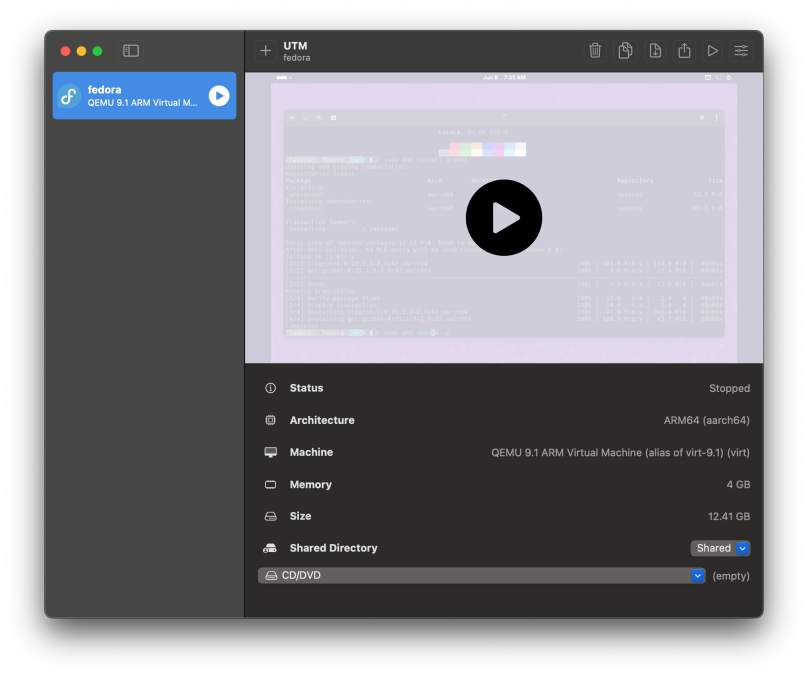Click the "Memory" label
Screen dimensions: 808x677
pos(311,484)
